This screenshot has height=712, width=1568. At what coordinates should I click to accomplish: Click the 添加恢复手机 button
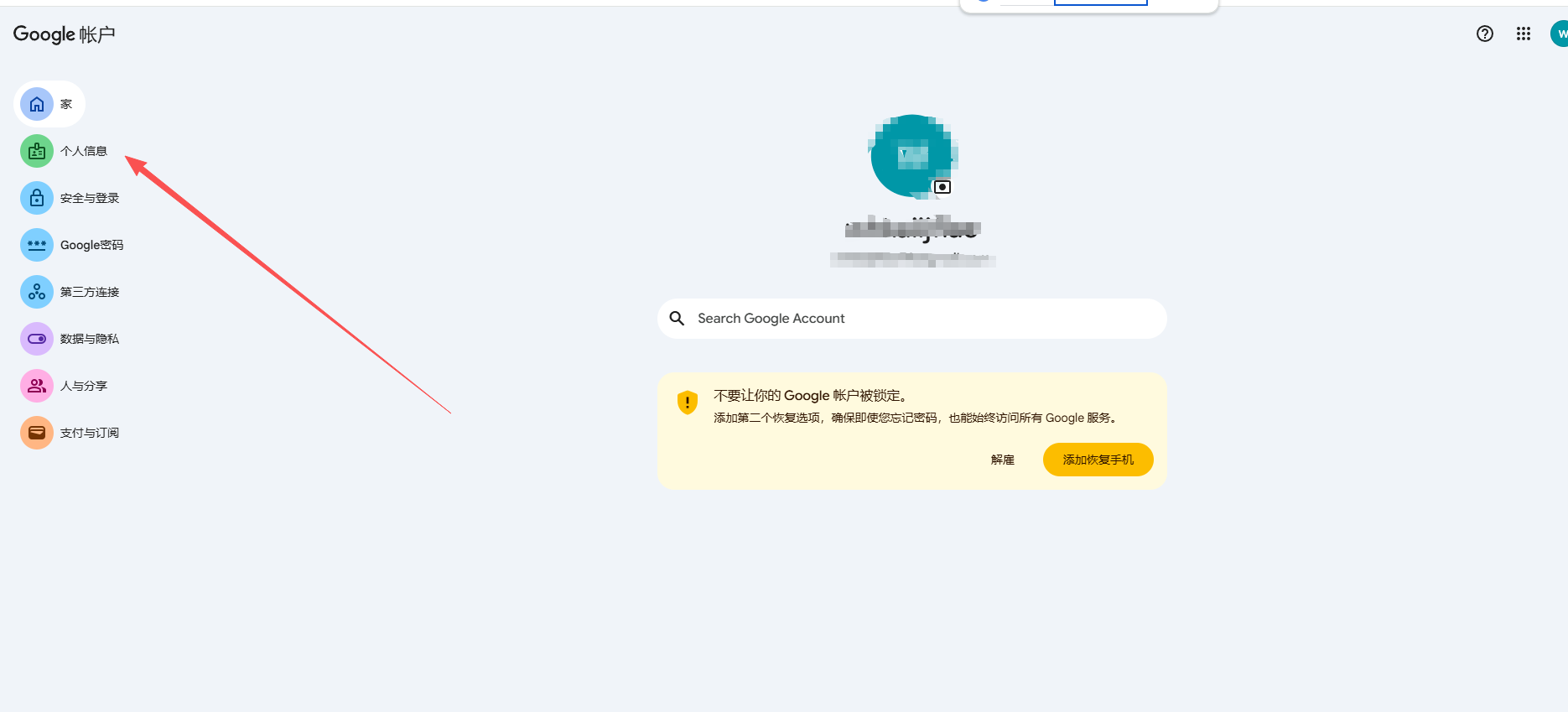pyautogui.click(x=1098, y=460)
